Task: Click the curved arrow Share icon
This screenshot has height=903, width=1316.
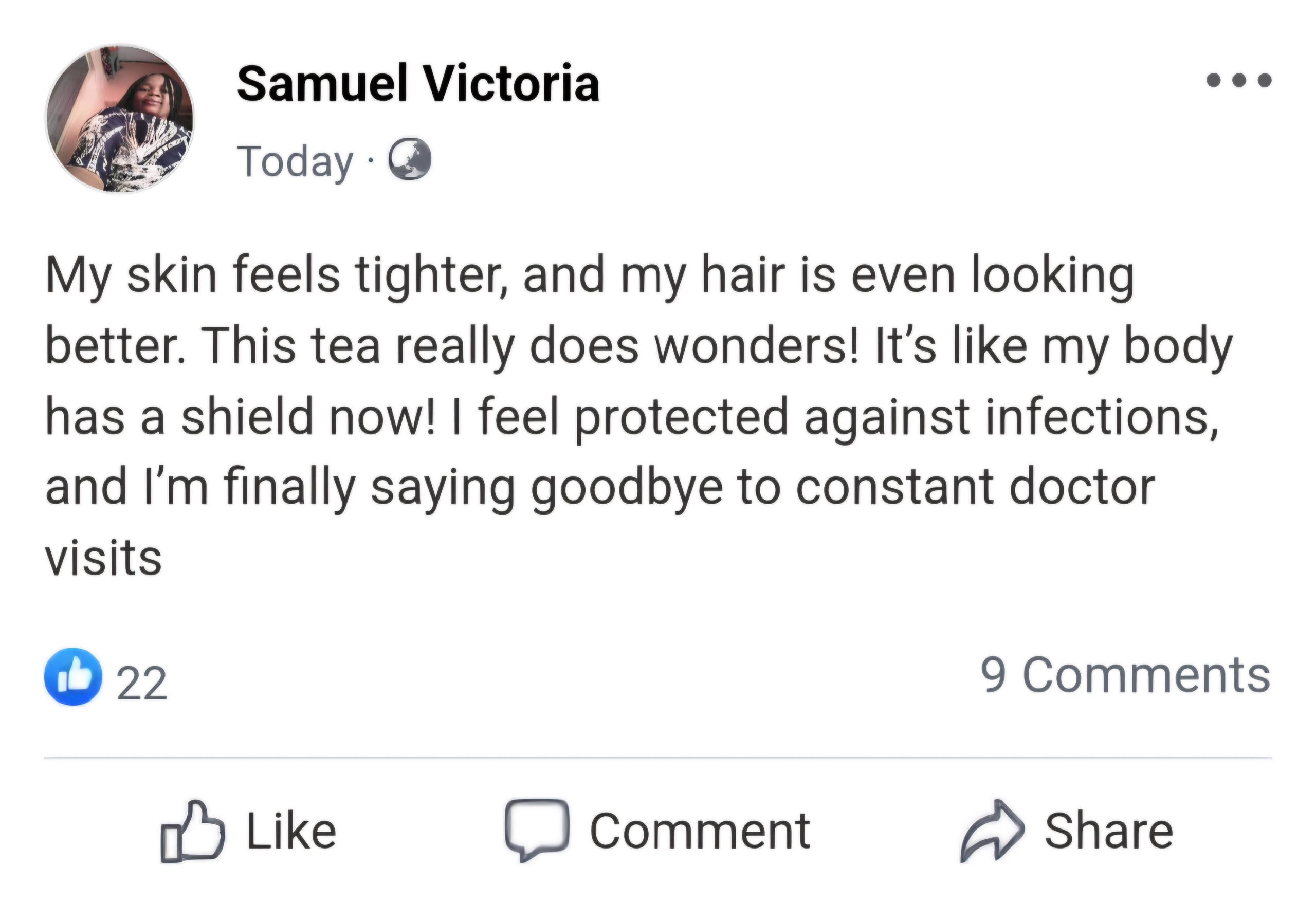Action: (x=991, y=830)
